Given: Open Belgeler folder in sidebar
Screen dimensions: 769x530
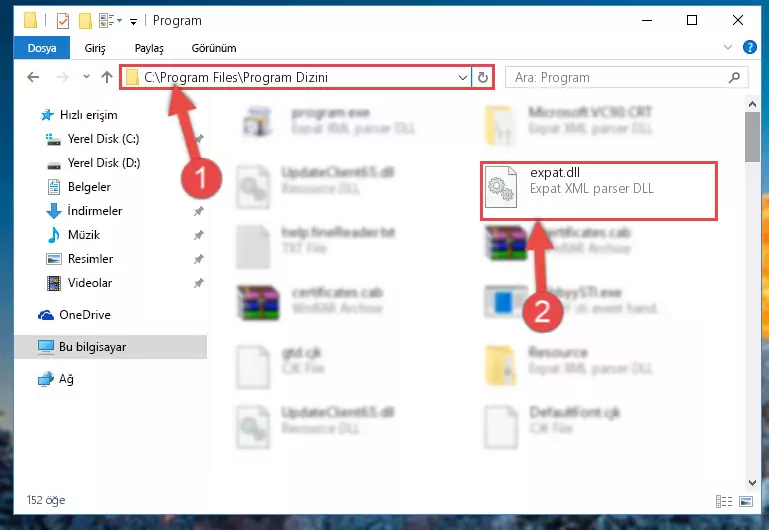Looking at the screenshot, I should click(x=79, y=187).
